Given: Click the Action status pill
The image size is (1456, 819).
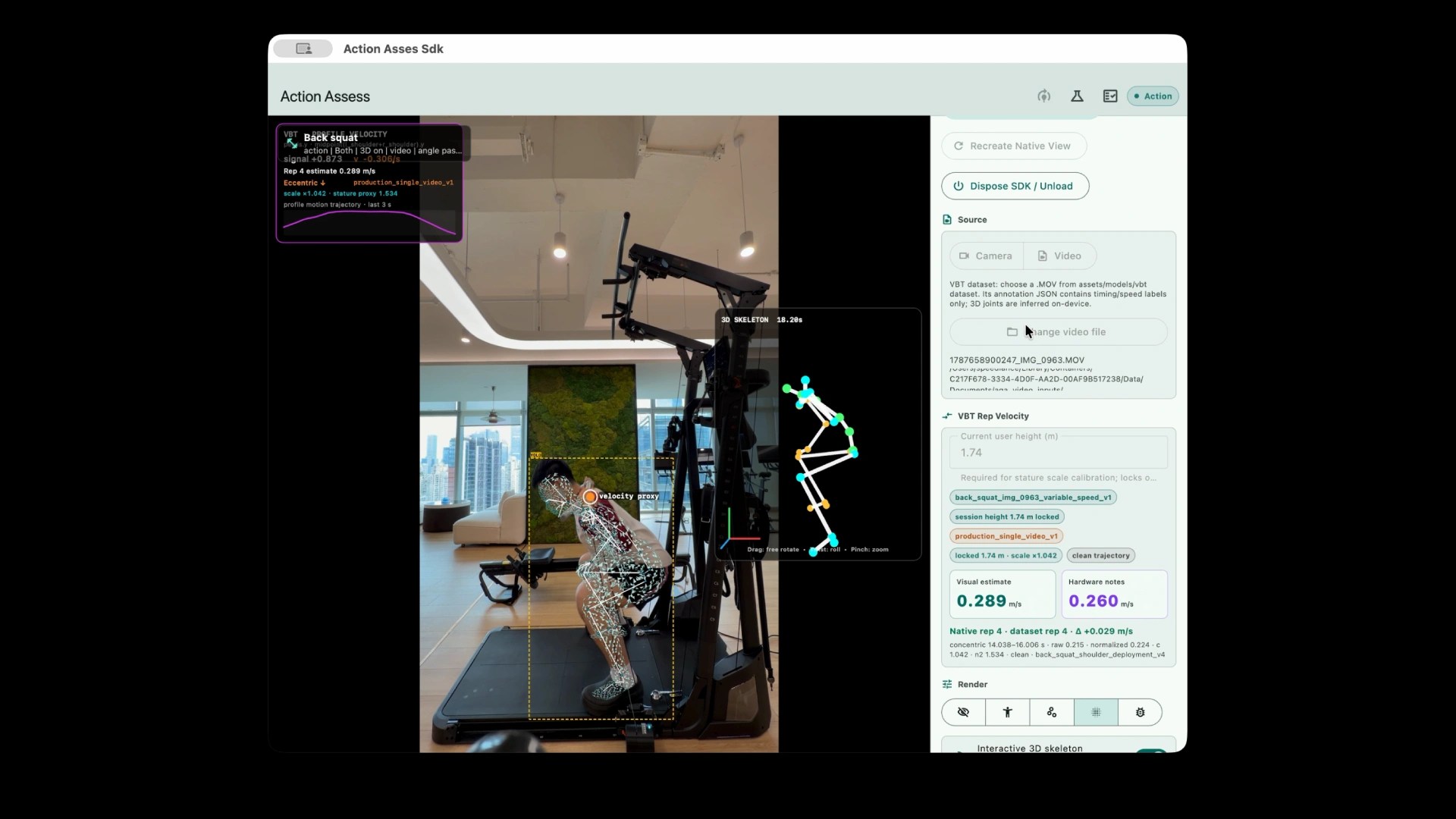Looking at the screenshot, I should (x=1153, y=96).
